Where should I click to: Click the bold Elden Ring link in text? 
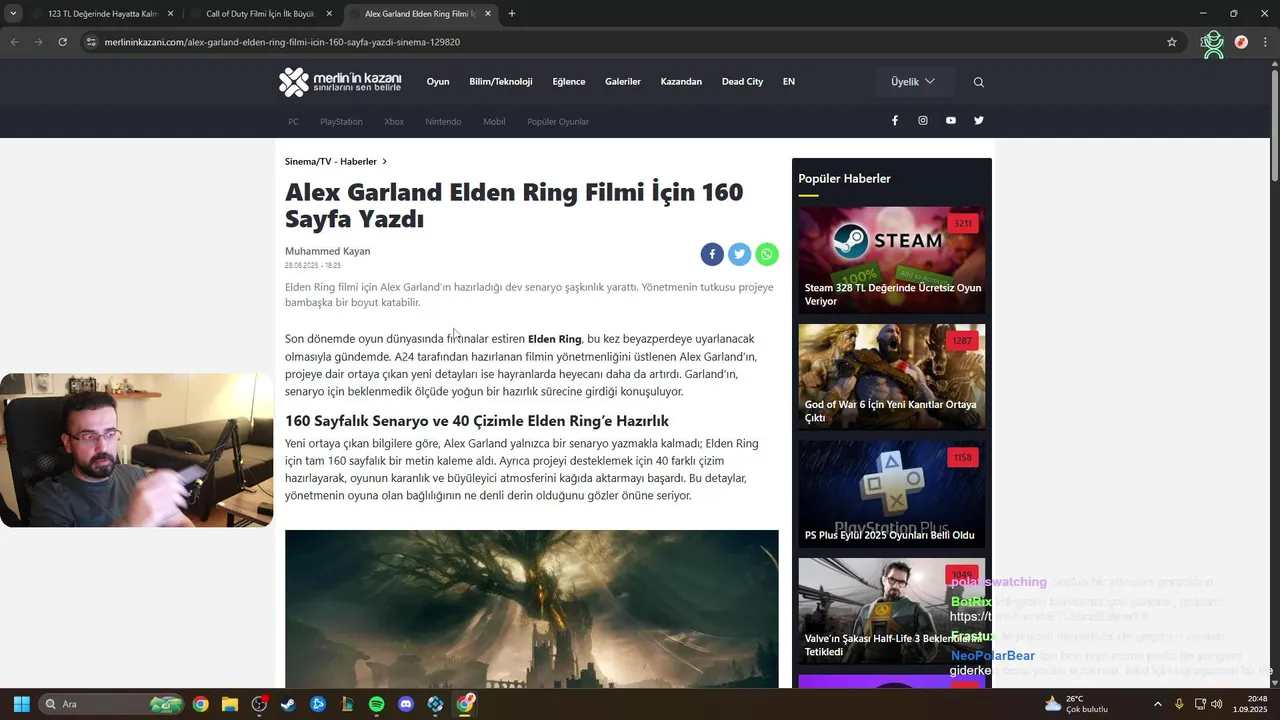pyautogui.click(x=555, y=339)
